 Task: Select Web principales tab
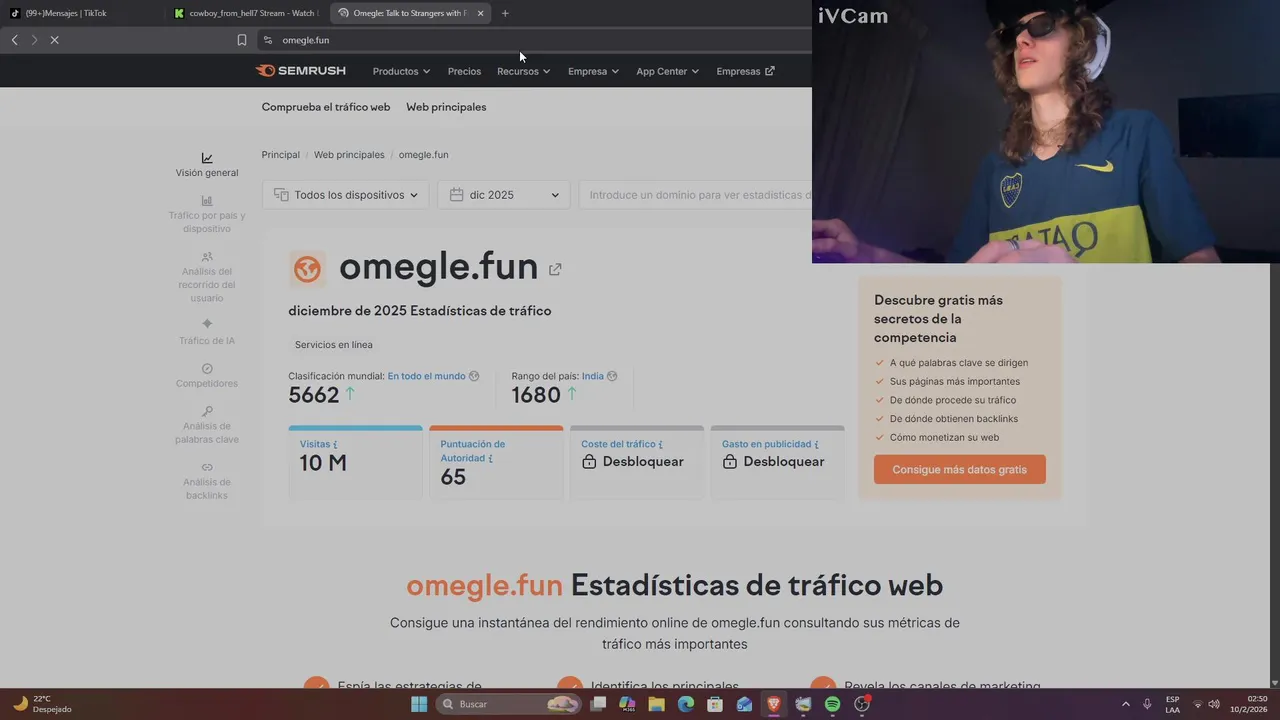446,107
